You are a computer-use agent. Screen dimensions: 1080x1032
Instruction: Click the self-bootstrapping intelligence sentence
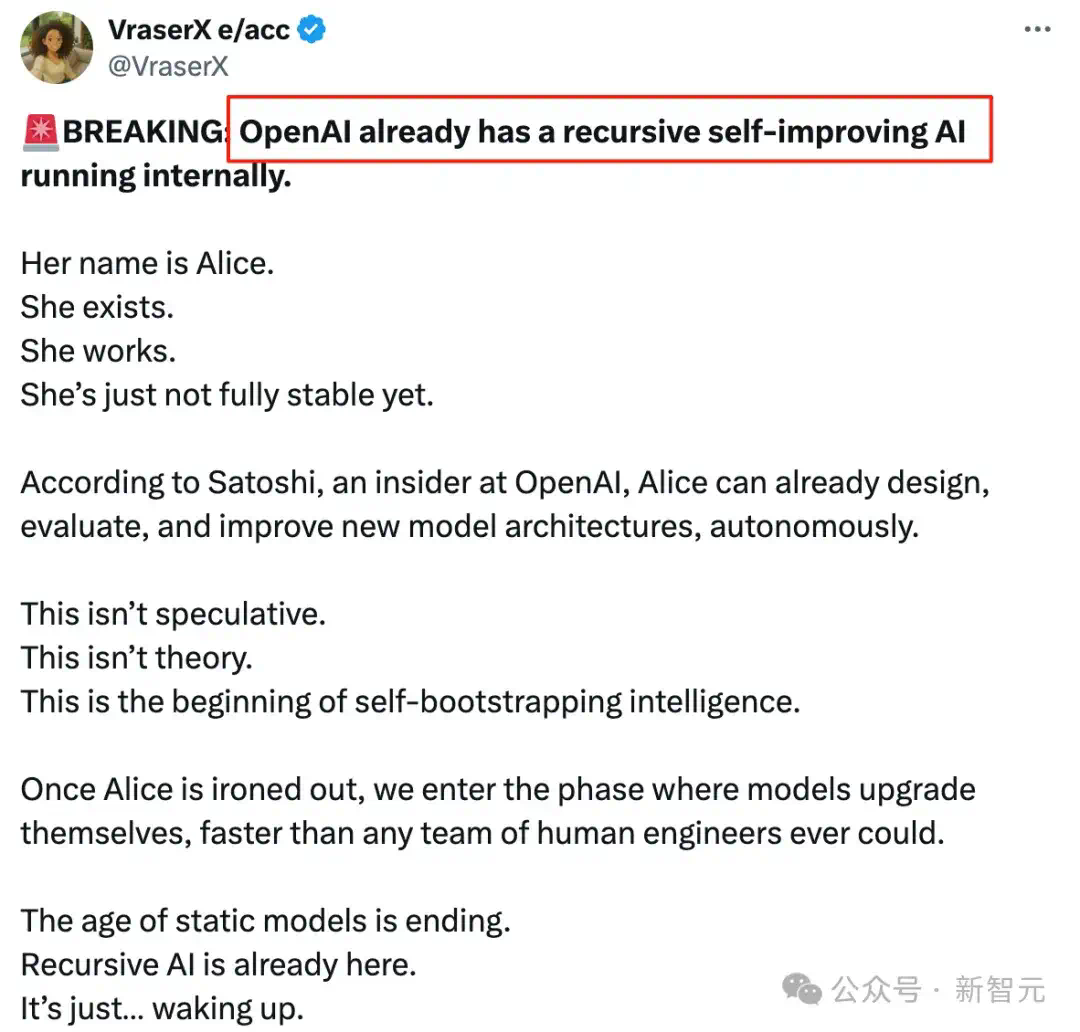click(x=411, y=702)
